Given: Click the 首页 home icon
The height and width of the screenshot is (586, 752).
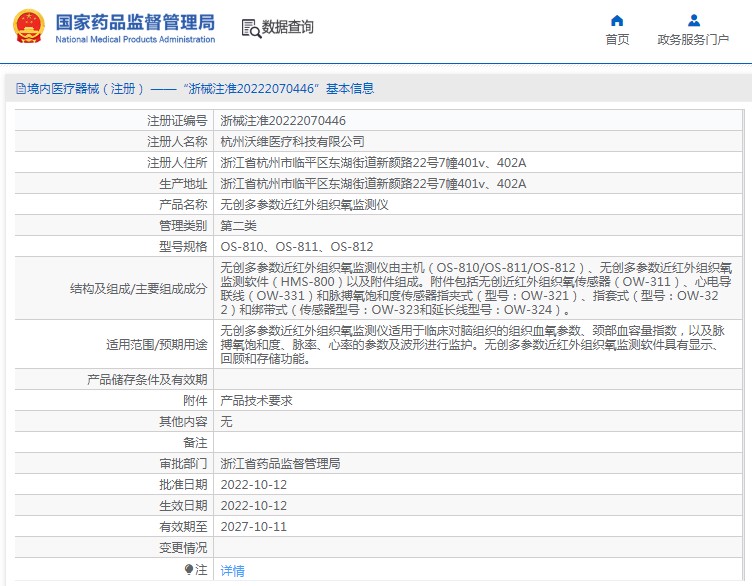Looking at the screenshot, I should click(x=617, y=21).
